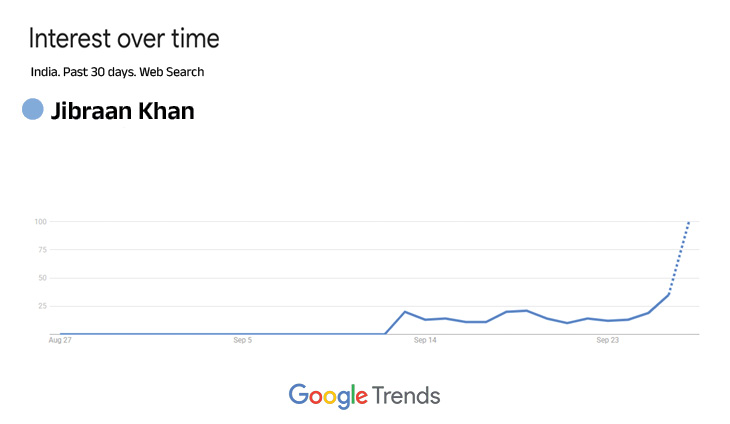Click the Web Search text

pyautogui.click(x=172, y=72)
